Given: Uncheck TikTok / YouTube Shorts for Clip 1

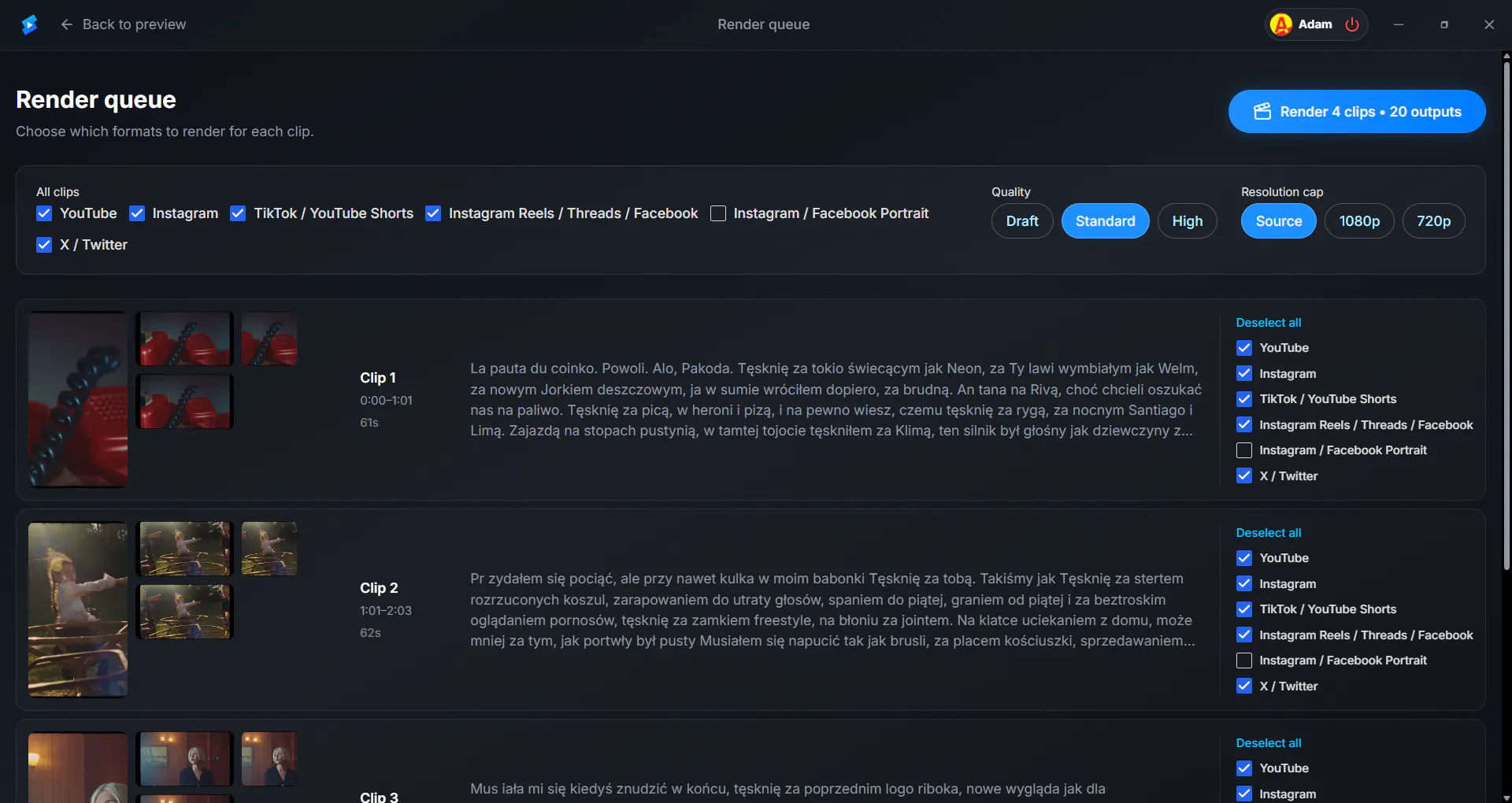Looking at the screenshot, I should click(x=1244, y=399).
